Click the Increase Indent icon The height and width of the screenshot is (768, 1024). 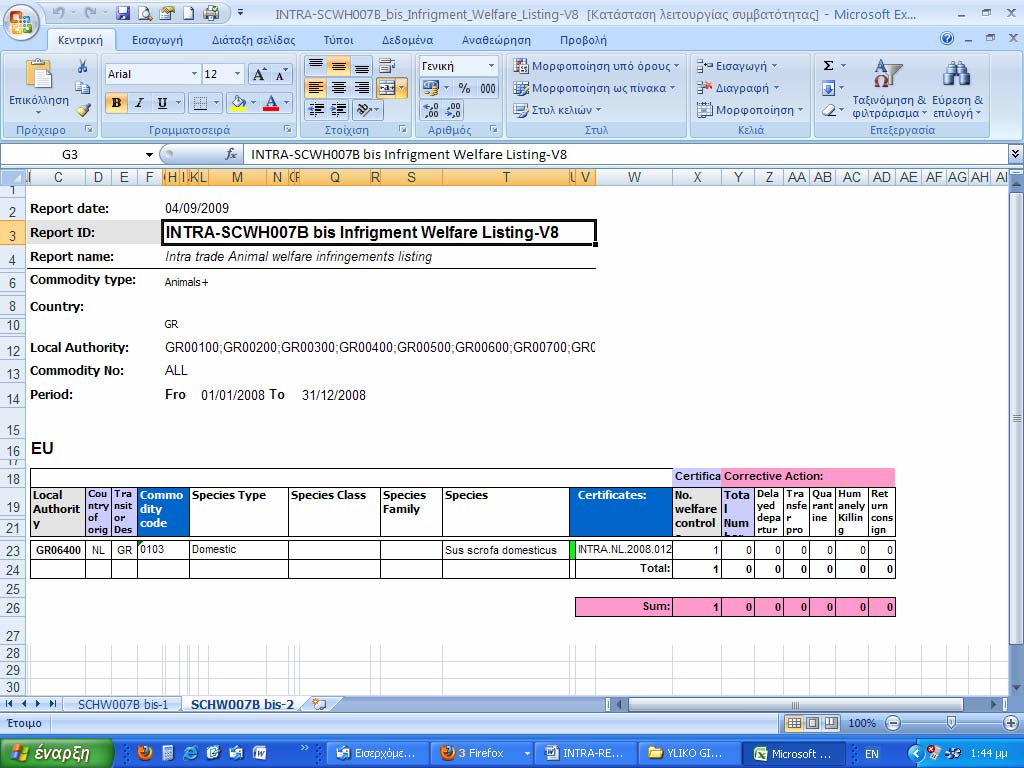[x=338, y=110]
